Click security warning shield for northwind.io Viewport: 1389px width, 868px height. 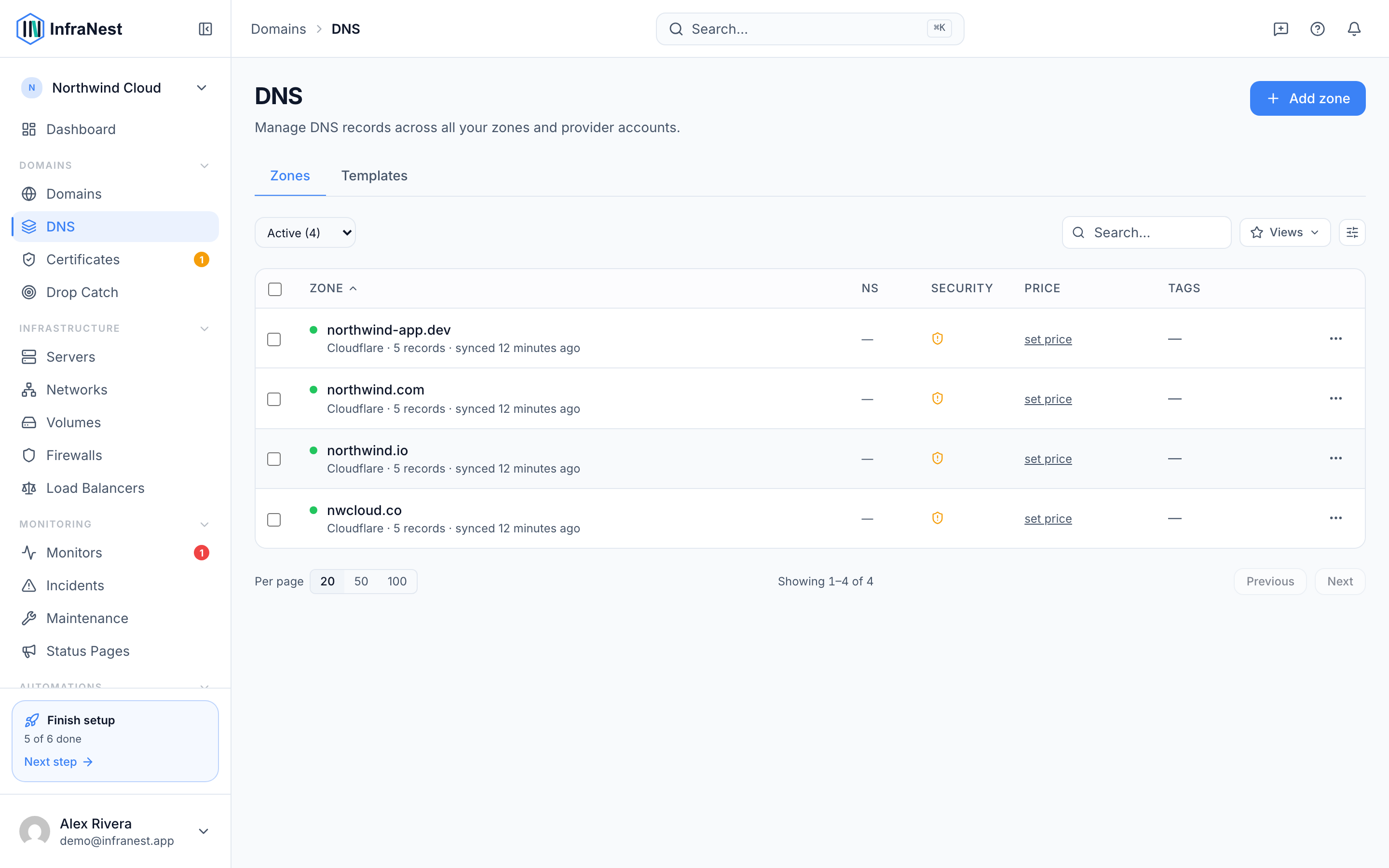937,458
